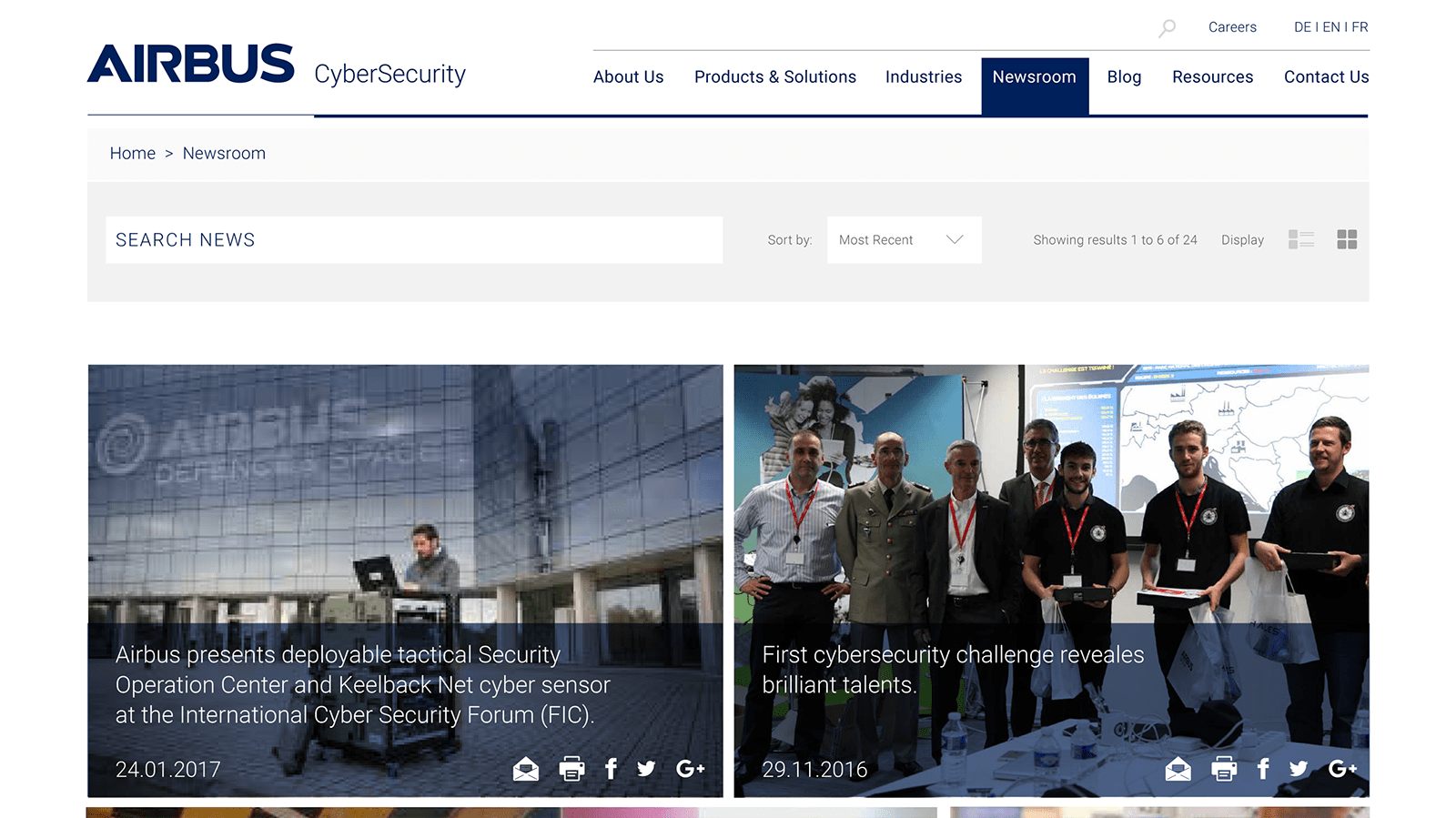Email the cybersecurity challenge article from 29.11.2016
This screenshot has height=818, width=1456.
1178,770
